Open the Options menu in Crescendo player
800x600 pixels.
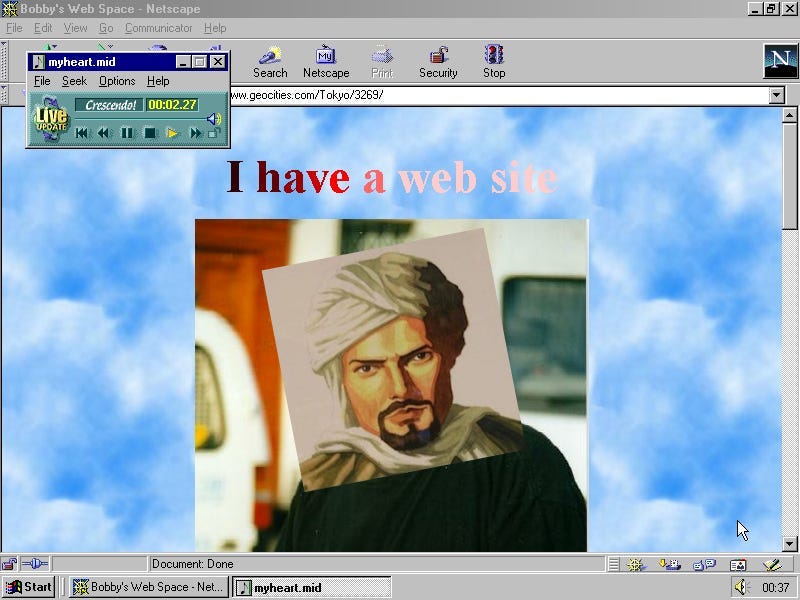pos(117,81)
